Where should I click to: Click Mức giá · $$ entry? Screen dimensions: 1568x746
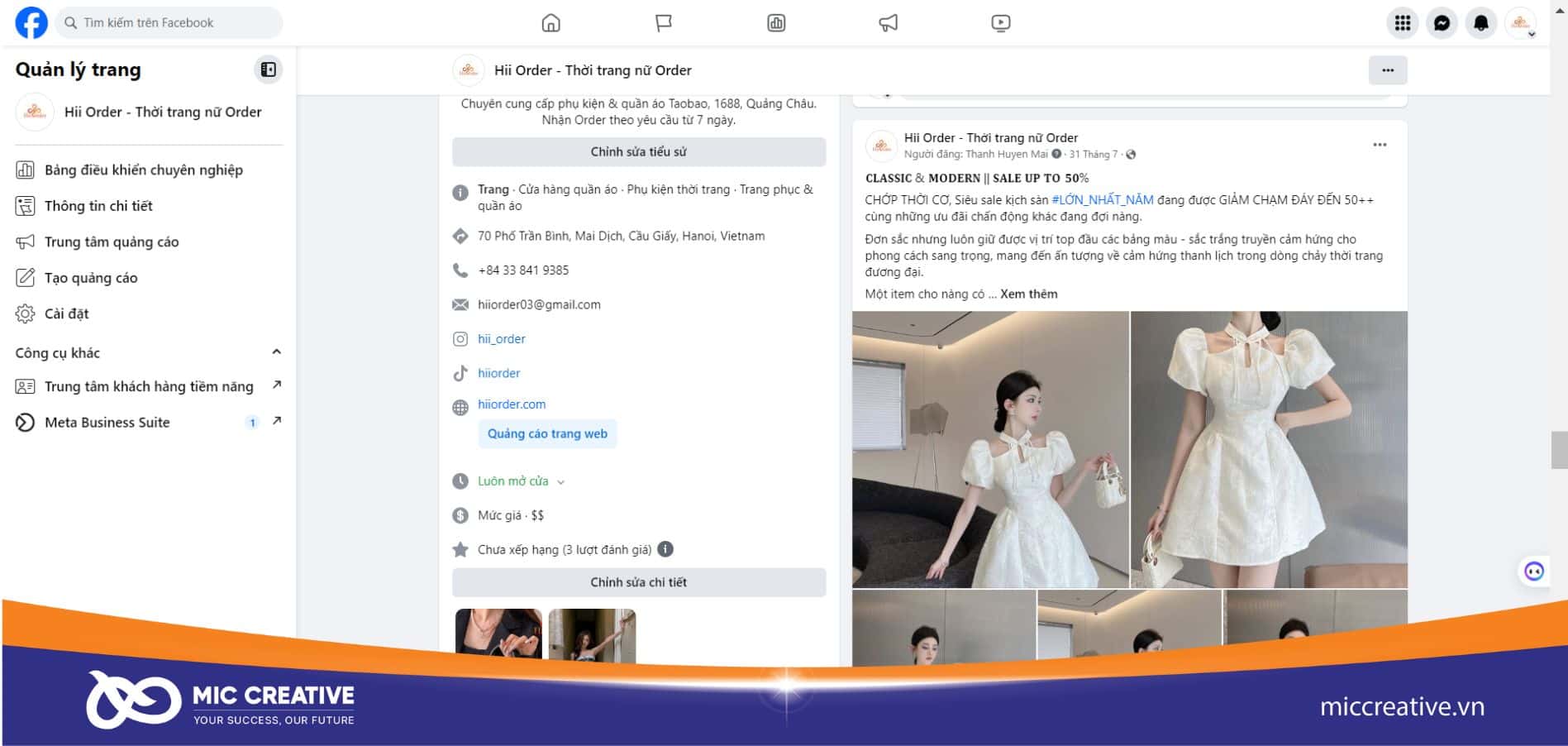click(511, 515)
